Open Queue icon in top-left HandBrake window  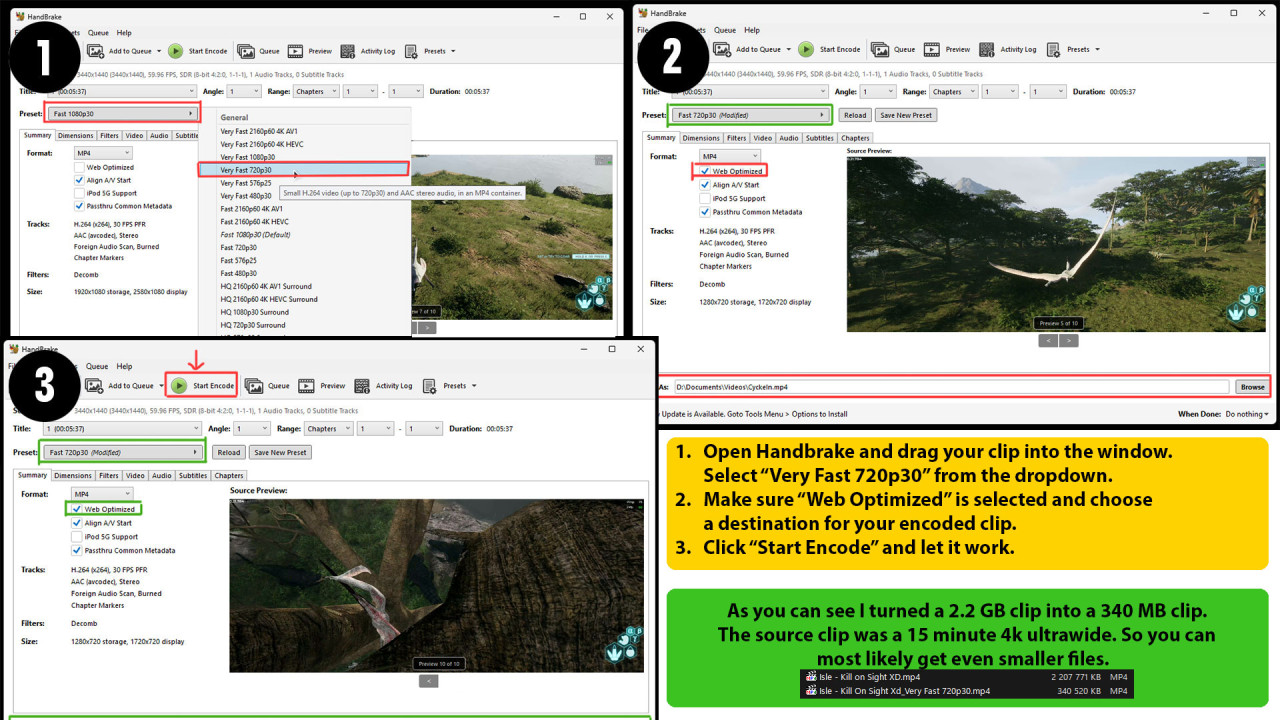point(248,51)
